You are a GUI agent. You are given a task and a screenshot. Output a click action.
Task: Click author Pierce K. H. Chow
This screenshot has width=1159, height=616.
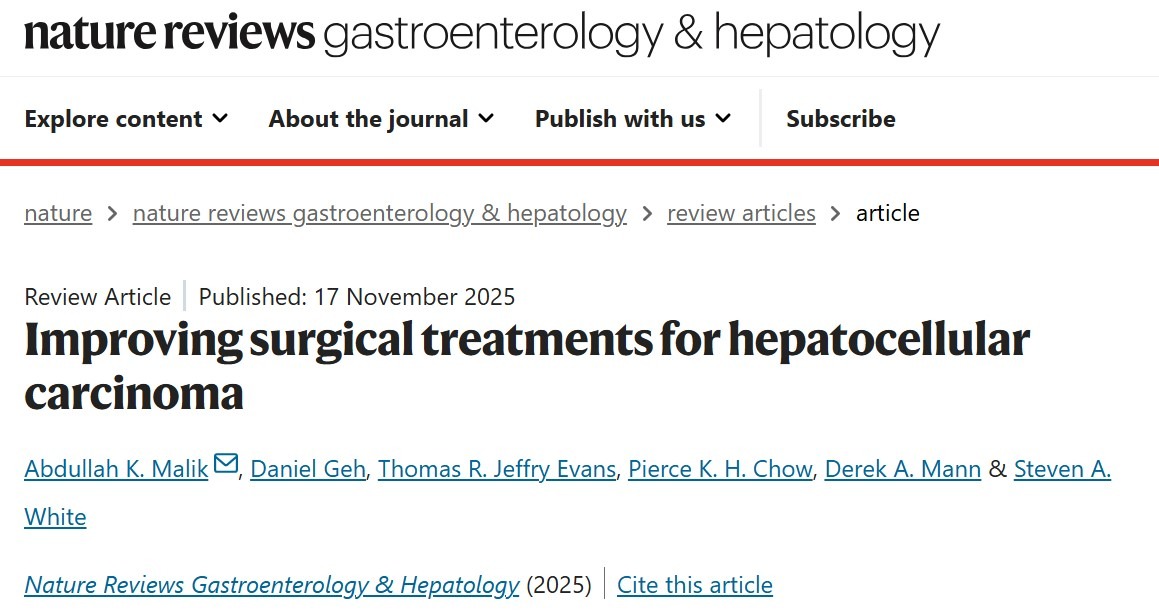tap(719, 468)
